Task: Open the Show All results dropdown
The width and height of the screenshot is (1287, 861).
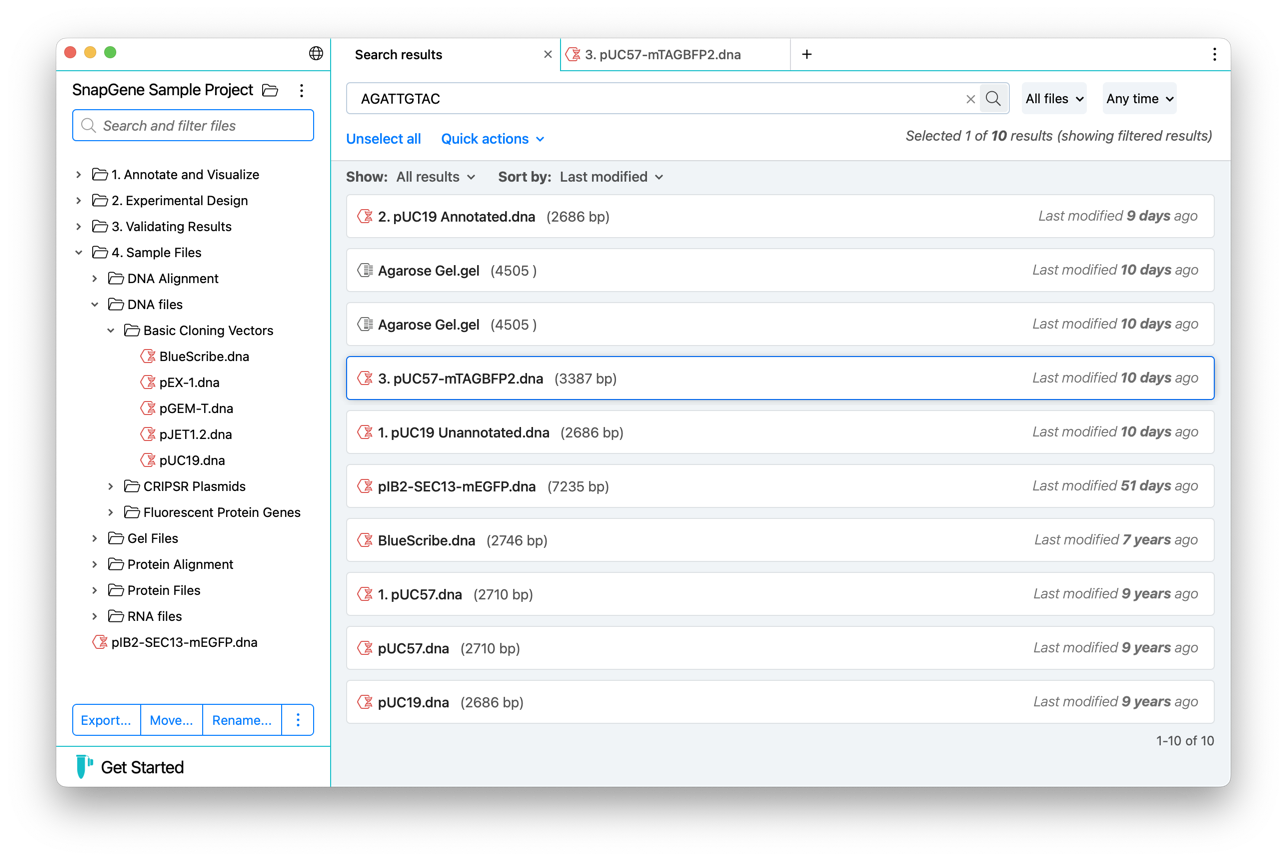Action: click(x=436, y=177)
